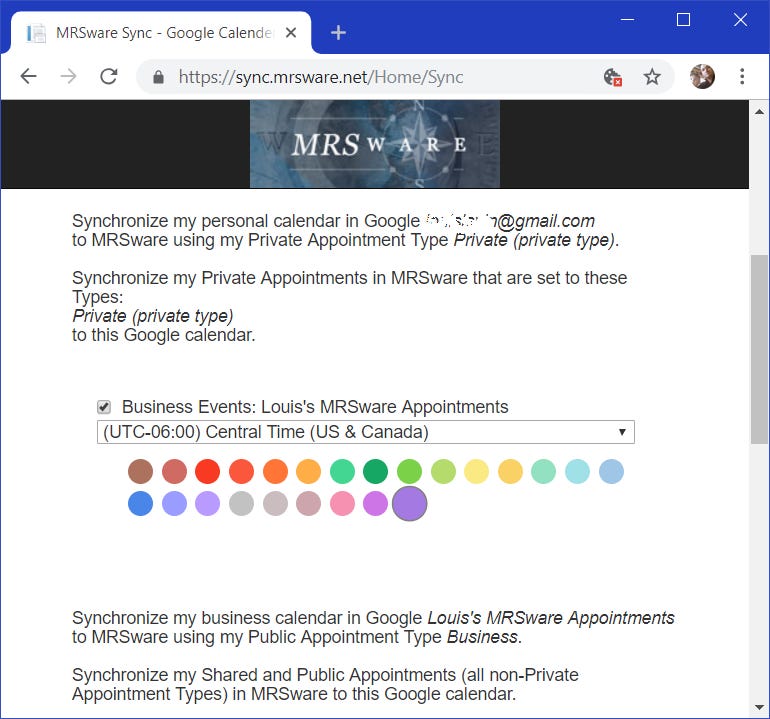This screenshot has height=719, width=770.
Task: Toggle the Business Events checkbox
Action: [x=104, y=407]
